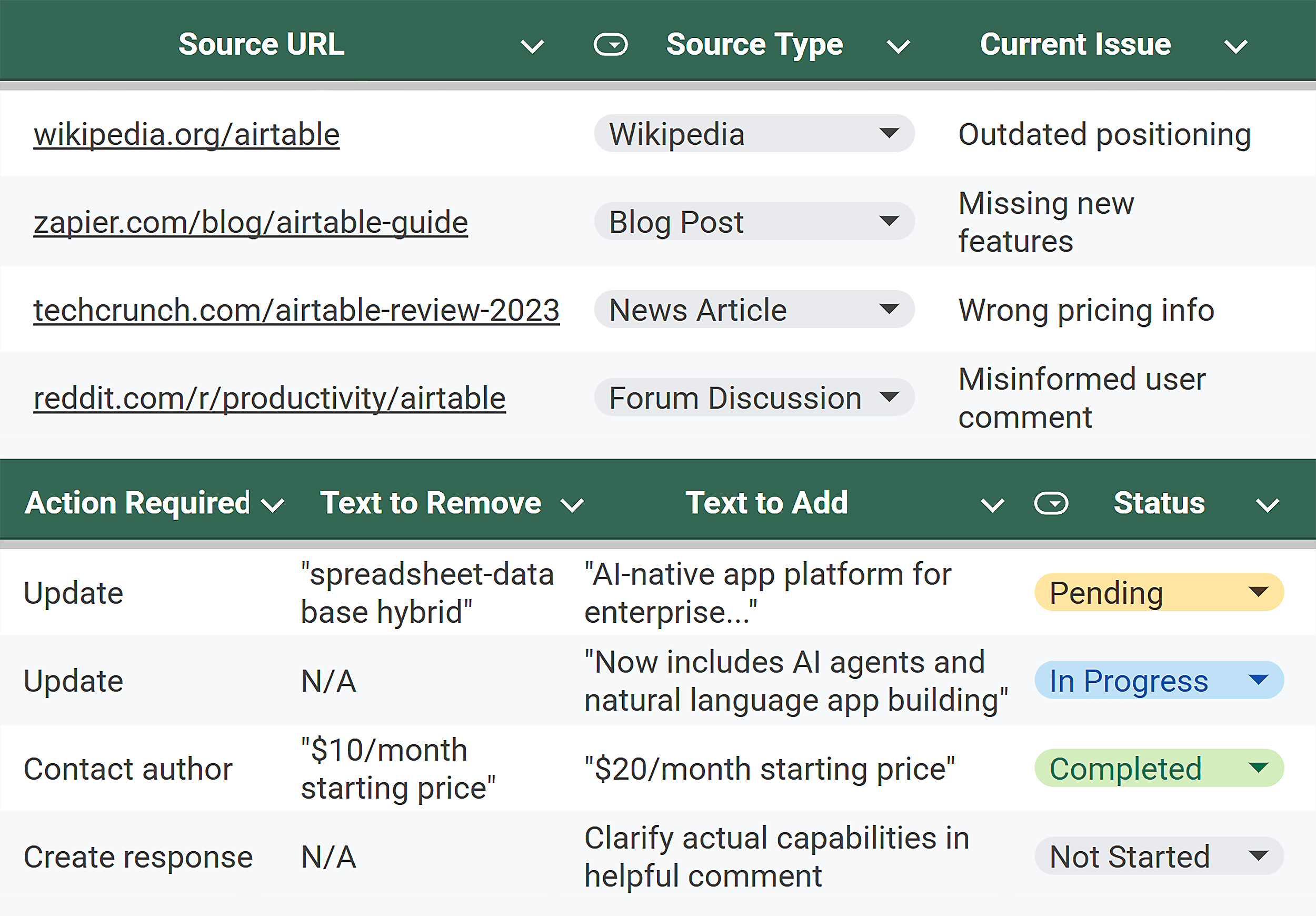Open the Text to Remove column header chevron
This screenshot has height=916, width=1316.
[572, 505]
